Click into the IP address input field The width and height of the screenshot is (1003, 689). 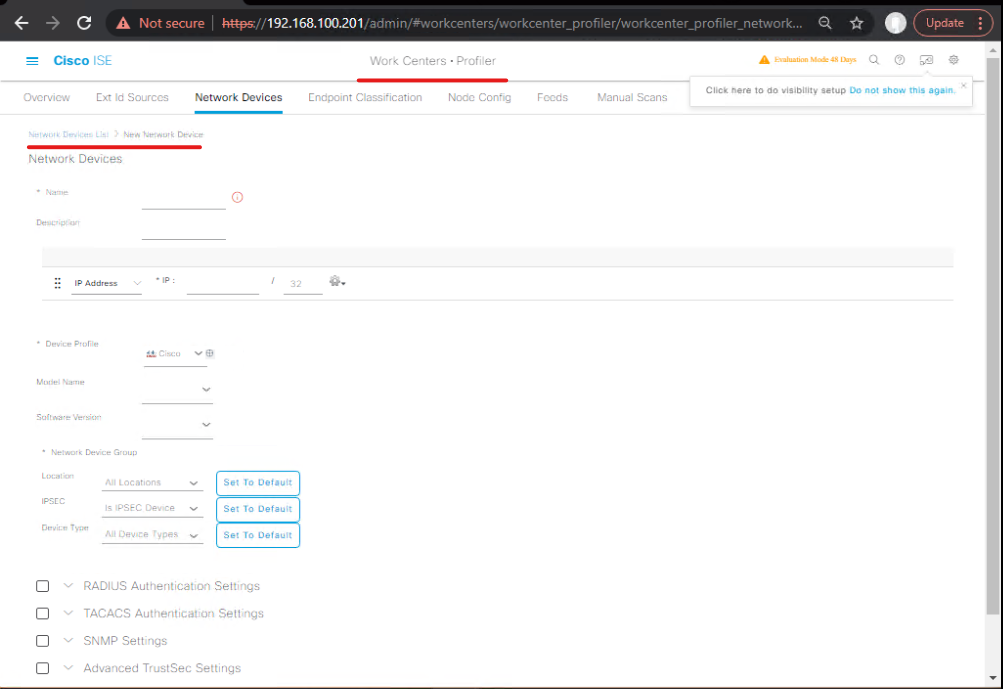(x=223, y=283)
